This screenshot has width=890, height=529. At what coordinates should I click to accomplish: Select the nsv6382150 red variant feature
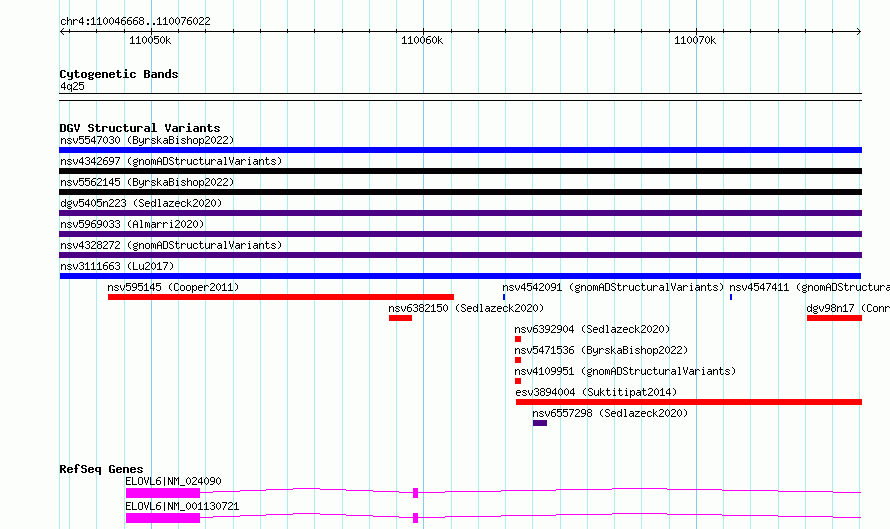pyautogui.click(x=400, y=318)
